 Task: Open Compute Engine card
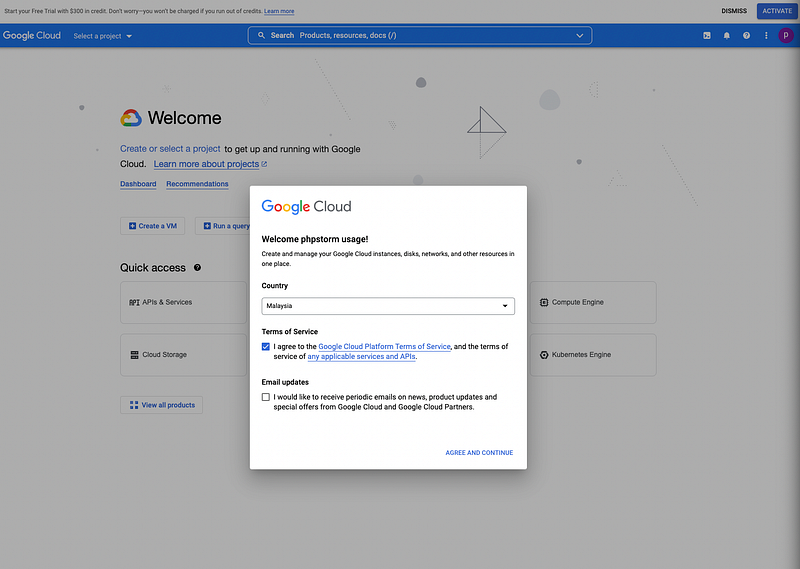(593, 302)
